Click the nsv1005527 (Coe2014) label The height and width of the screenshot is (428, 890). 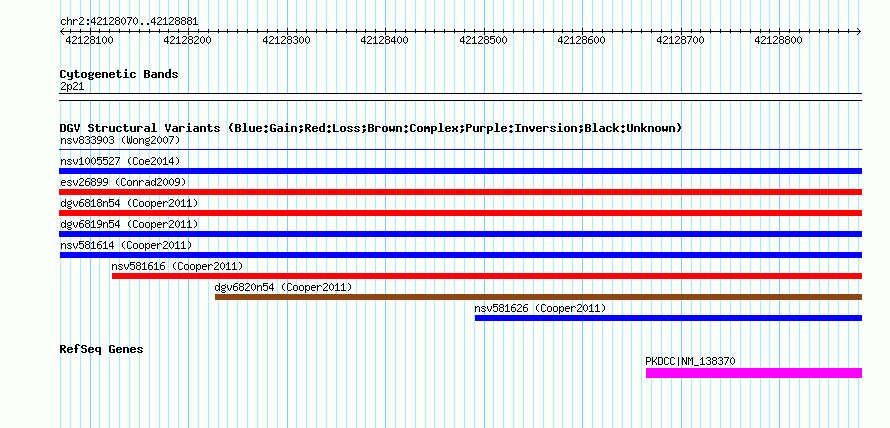point(120,161)
